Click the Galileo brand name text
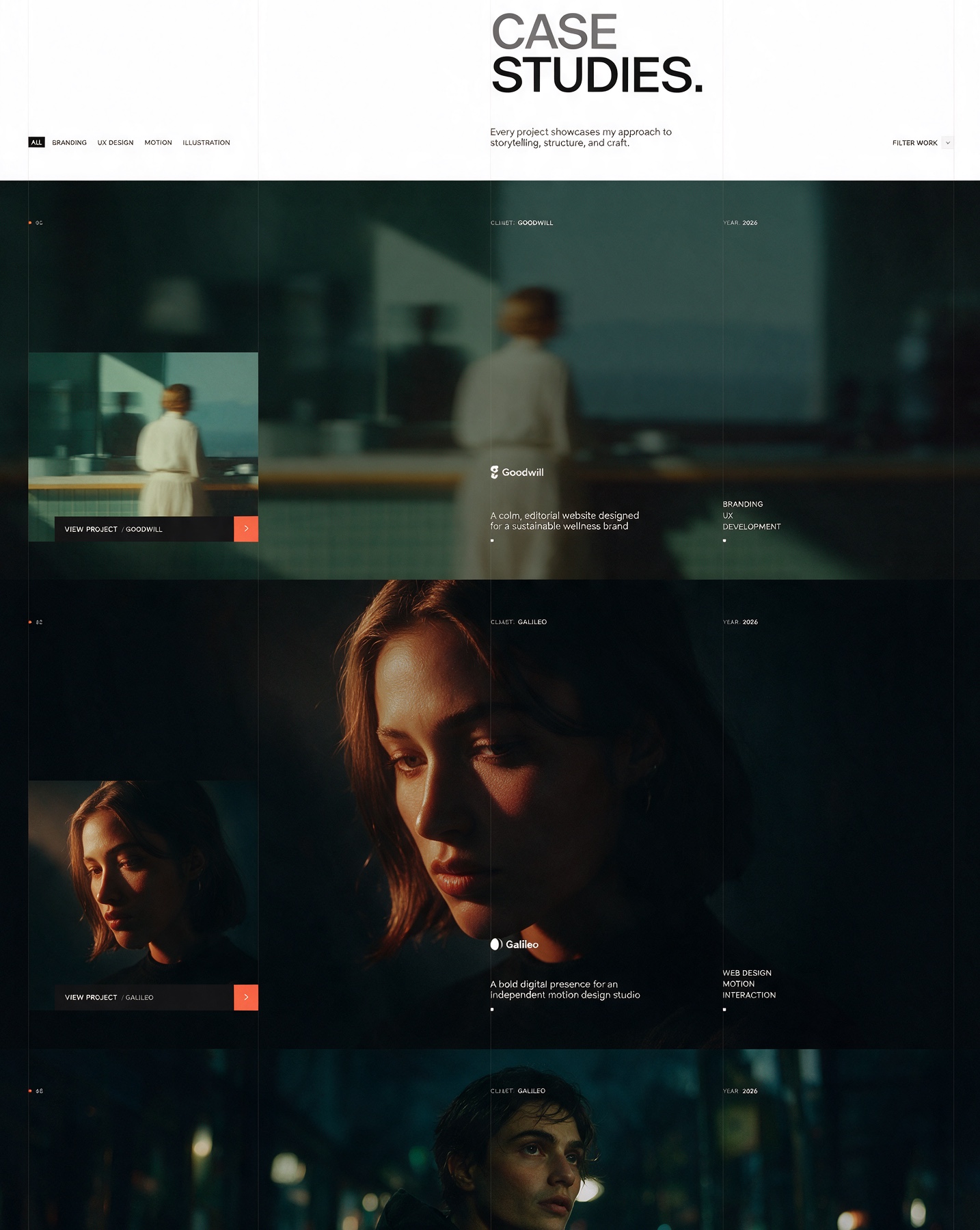 tap(522, 944)
